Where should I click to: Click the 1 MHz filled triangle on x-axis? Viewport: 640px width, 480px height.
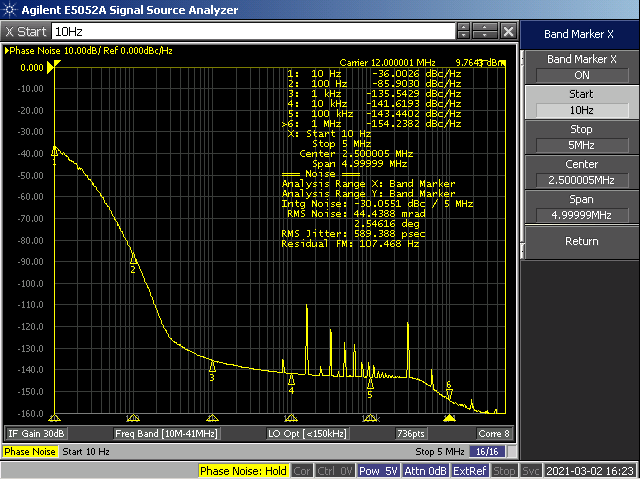point(449,418)
